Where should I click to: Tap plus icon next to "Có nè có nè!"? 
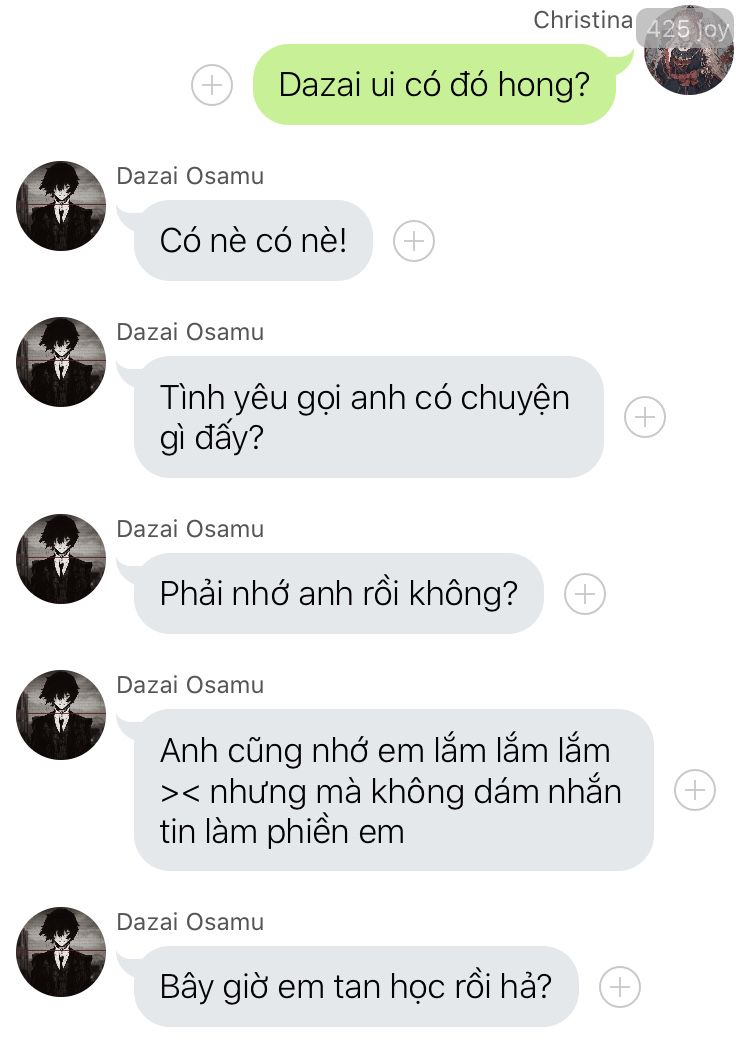414,241
